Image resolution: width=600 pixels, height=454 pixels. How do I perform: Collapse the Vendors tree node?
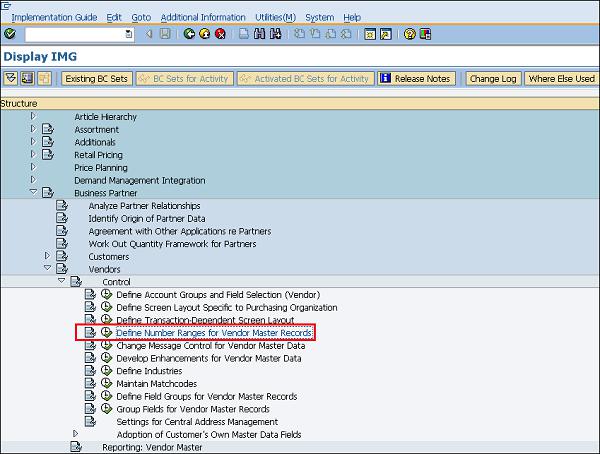pos(47,269)
